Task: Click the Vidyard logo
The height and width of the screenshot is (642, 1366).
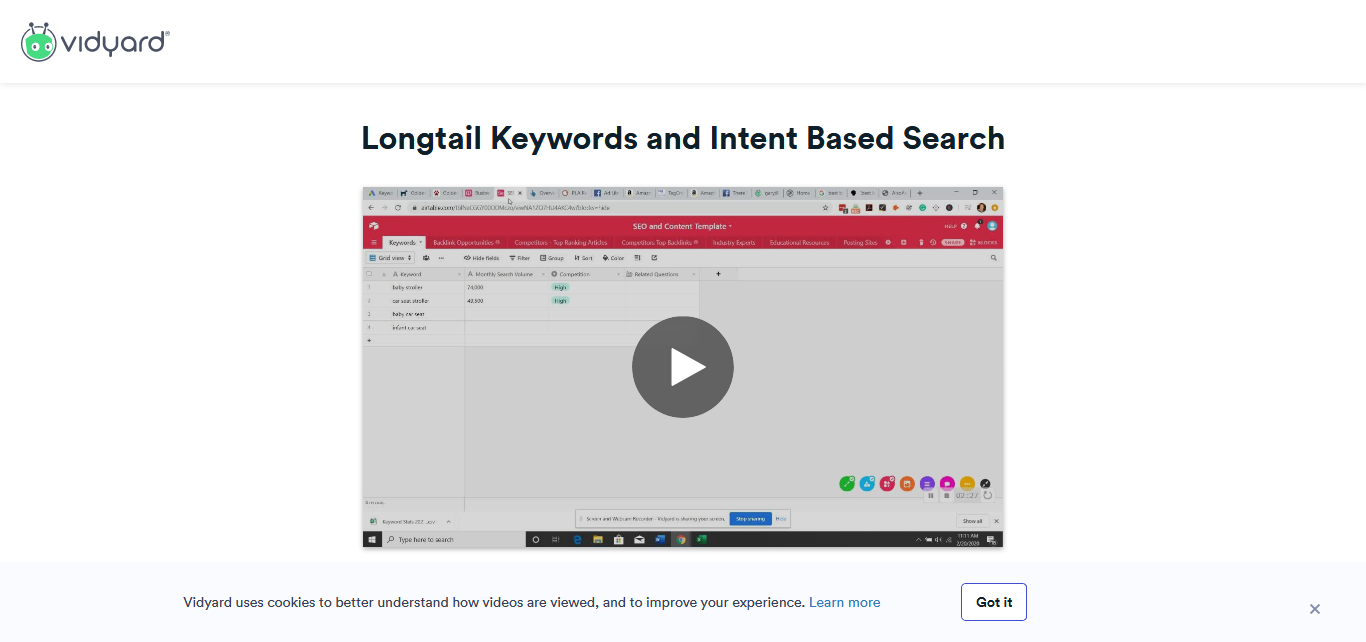Action: click(96, 42)
